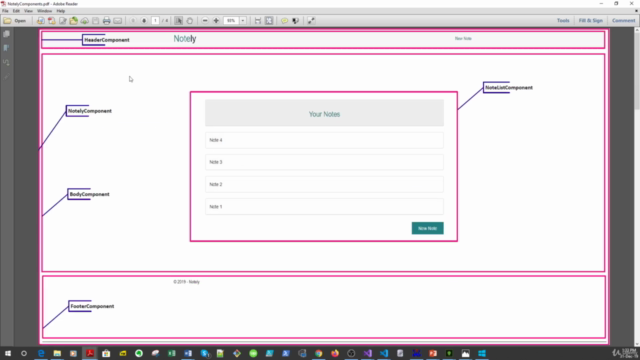Open the attachments sidebar panel
This screenshot has width=640, height=360.
click(7, 62)
